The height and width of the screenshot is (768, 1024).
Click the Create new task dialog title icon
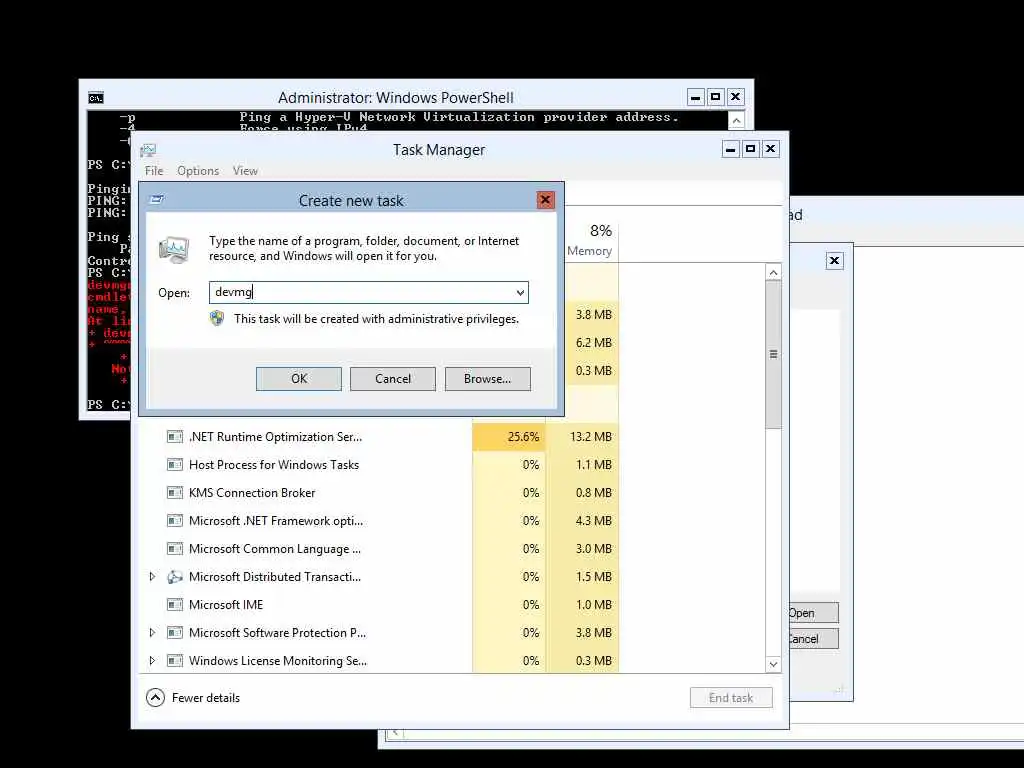coord(157,200)
